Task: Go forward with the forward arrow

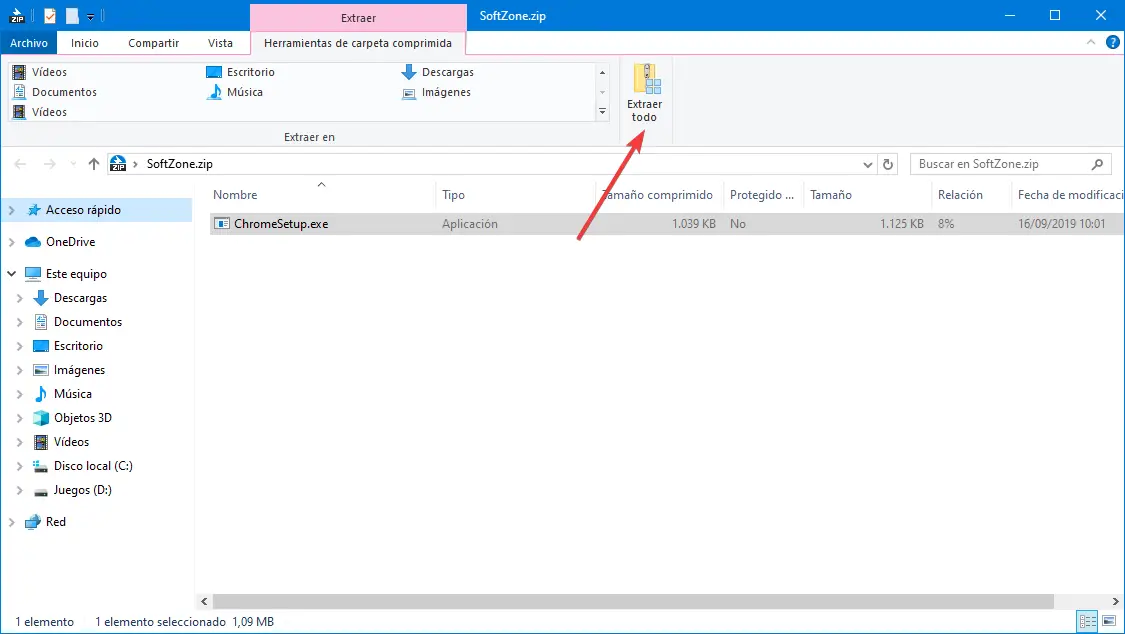Action: tap(50, 164)
